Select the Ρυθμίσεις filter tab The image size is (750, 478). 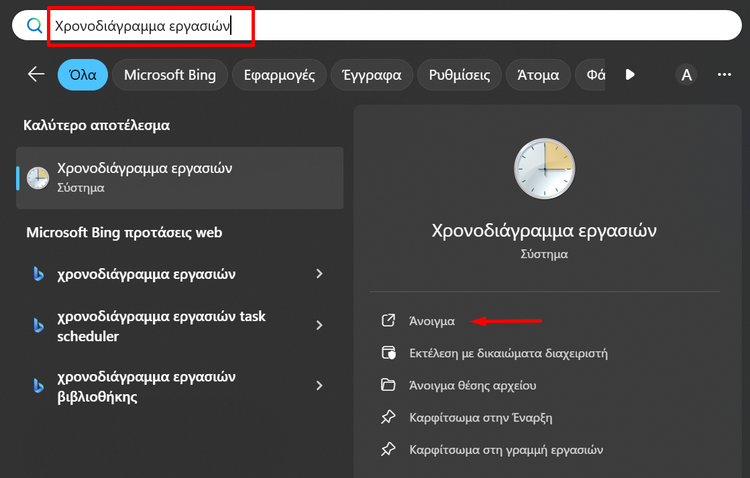459,75
